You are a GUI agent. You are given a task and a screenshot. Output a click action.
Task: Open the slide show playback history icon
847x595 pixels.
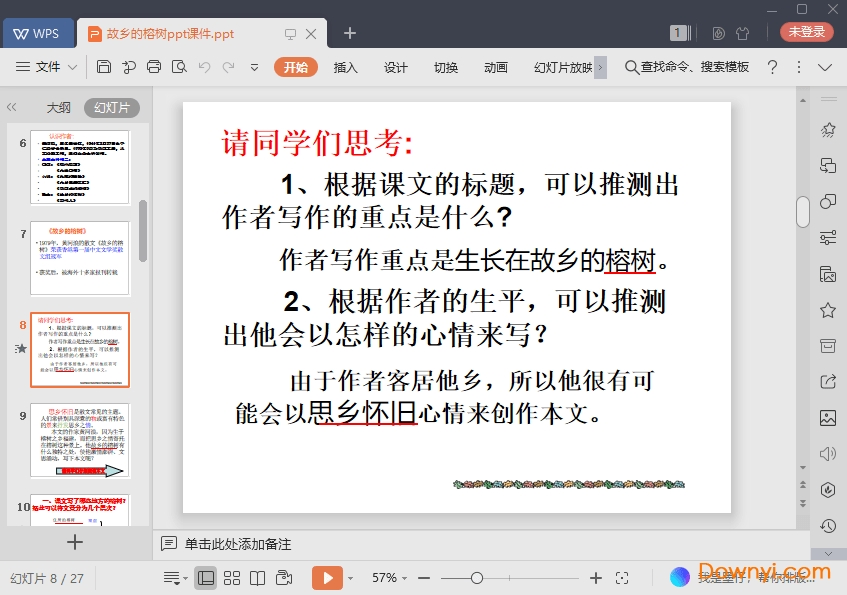tap(829, 525)
